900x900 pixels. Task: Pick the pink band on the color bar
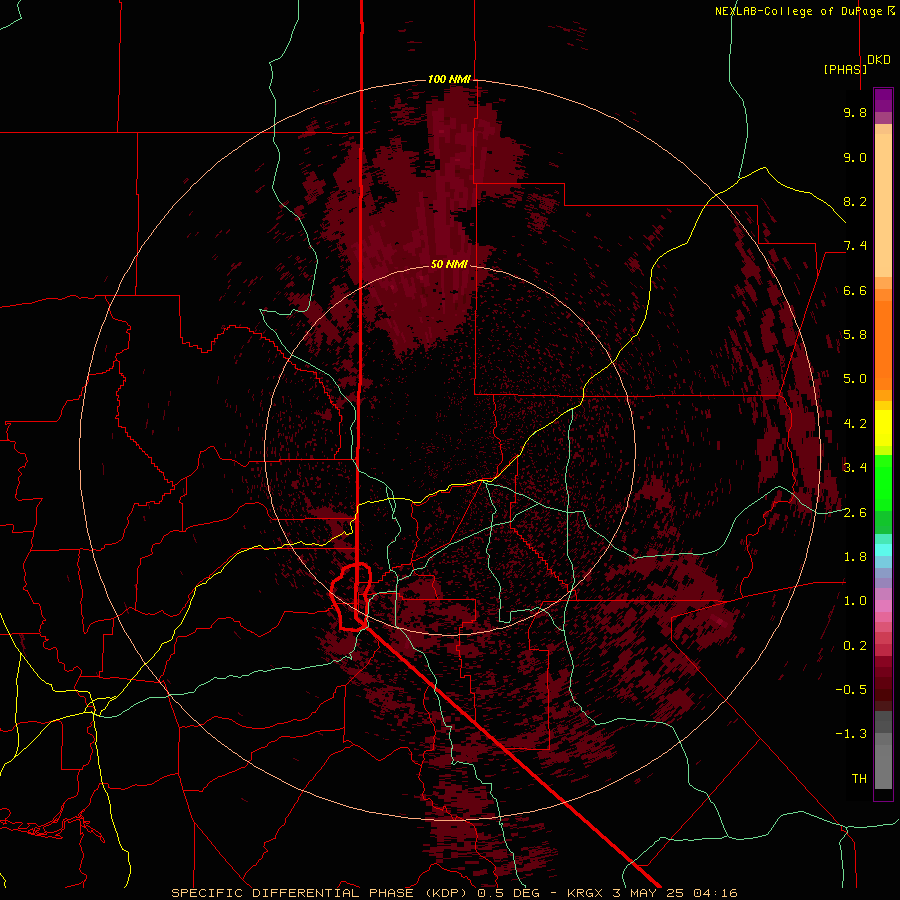click(883, 606)
